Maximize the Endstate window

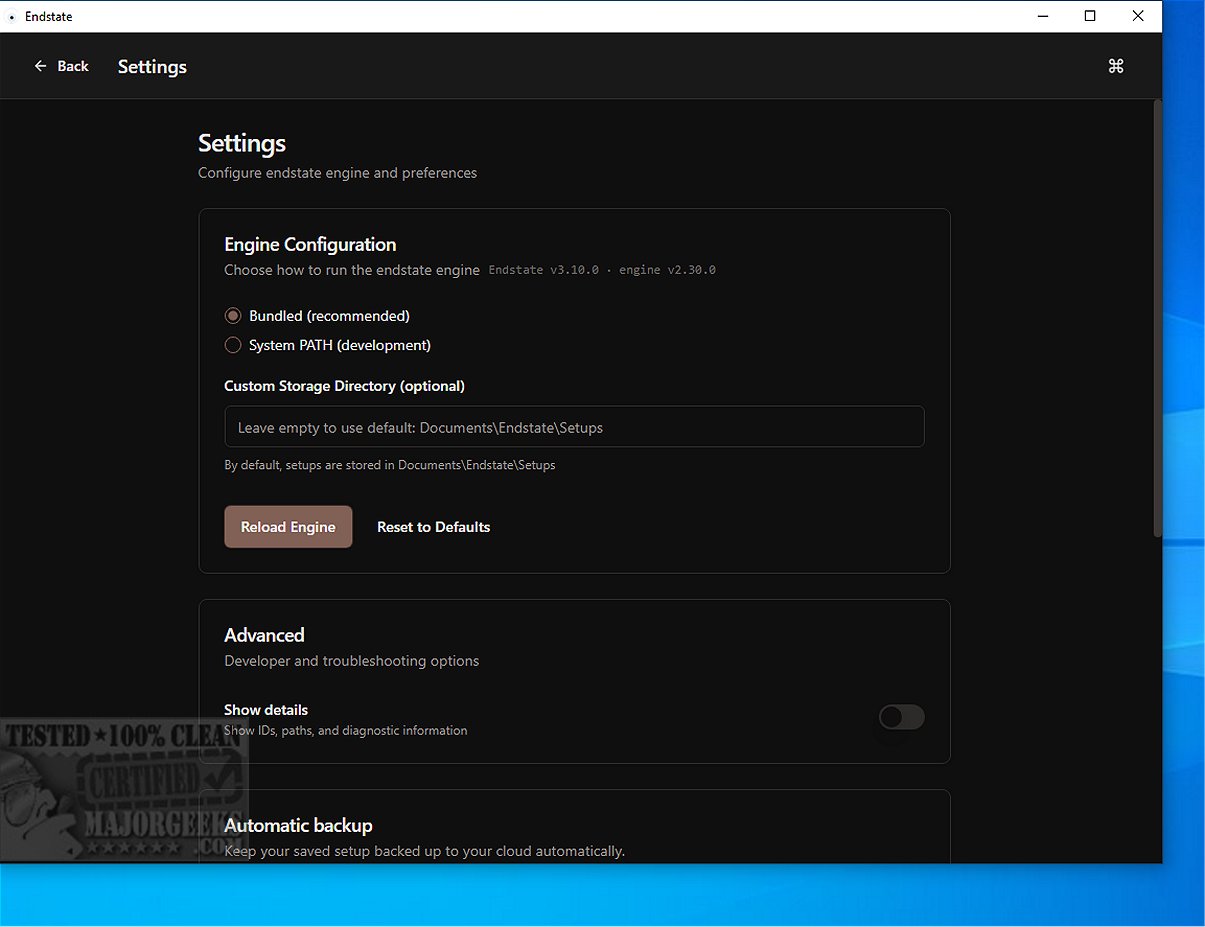coord(1090,16)
